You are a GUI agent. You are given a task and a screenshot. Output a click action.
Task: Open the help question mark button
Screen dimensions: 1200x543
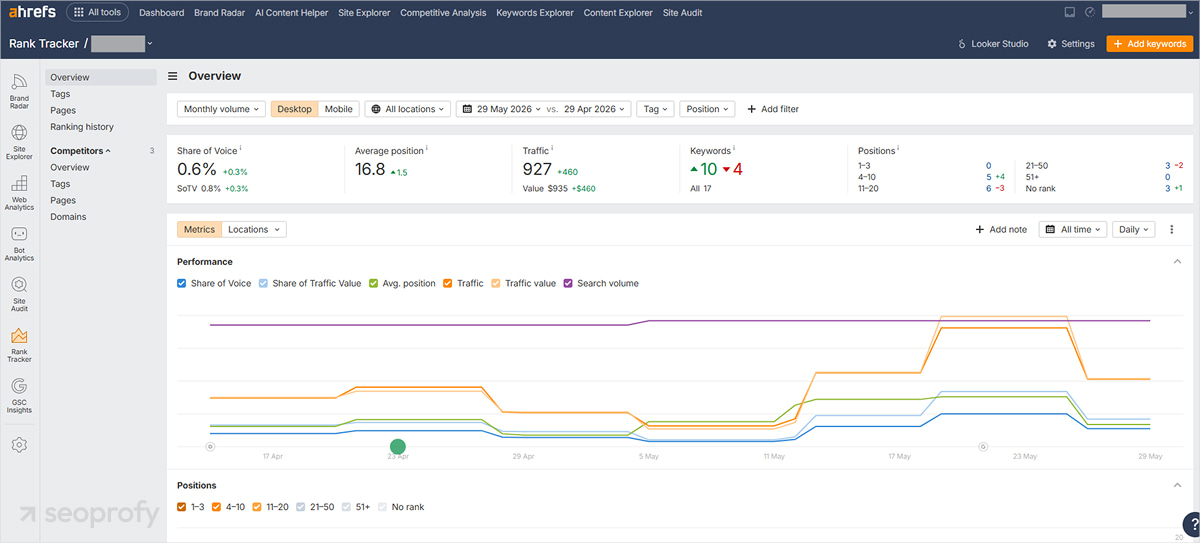tap(1190, 524)
